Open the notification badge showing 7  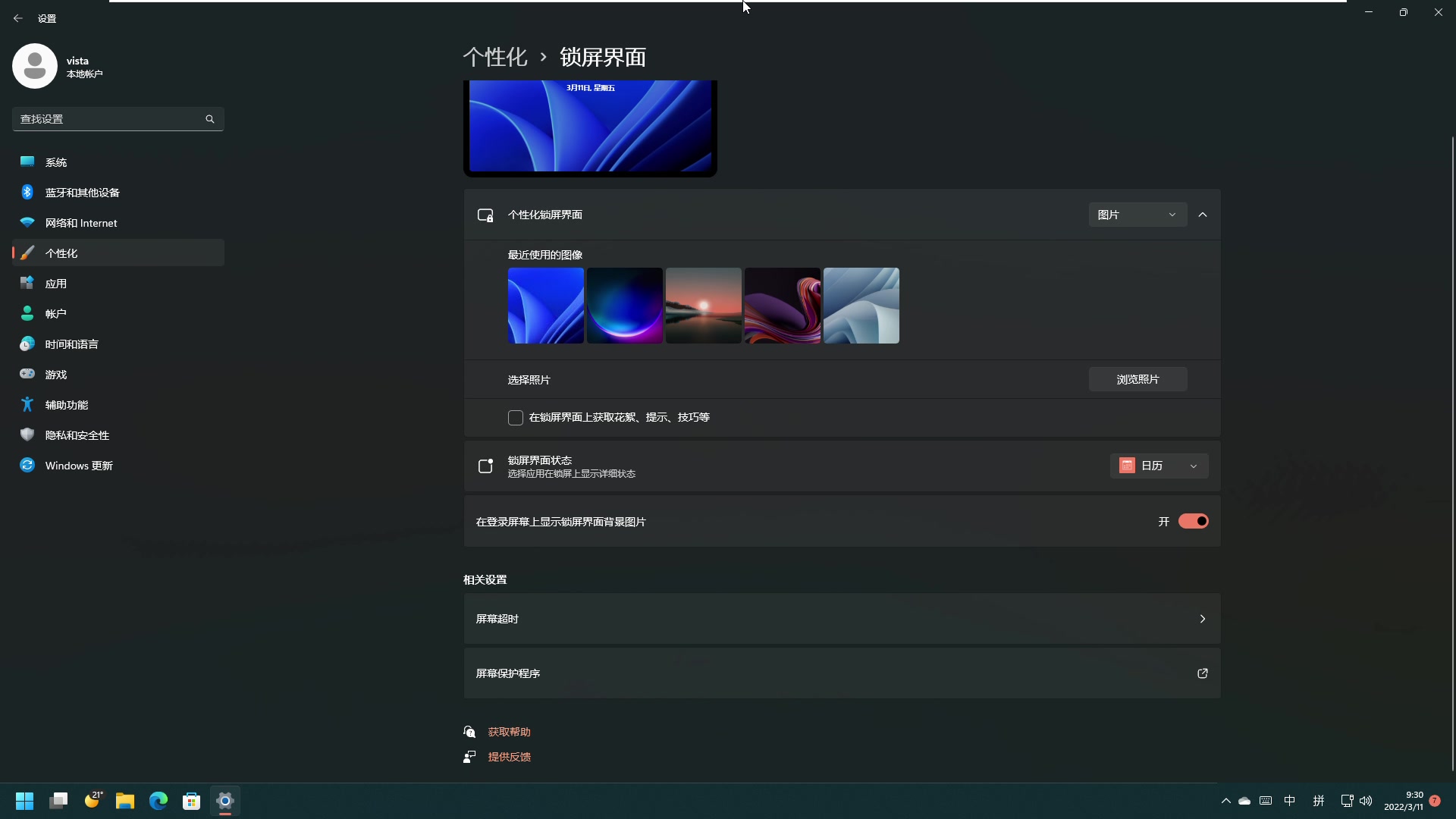tap(1435, 801)
